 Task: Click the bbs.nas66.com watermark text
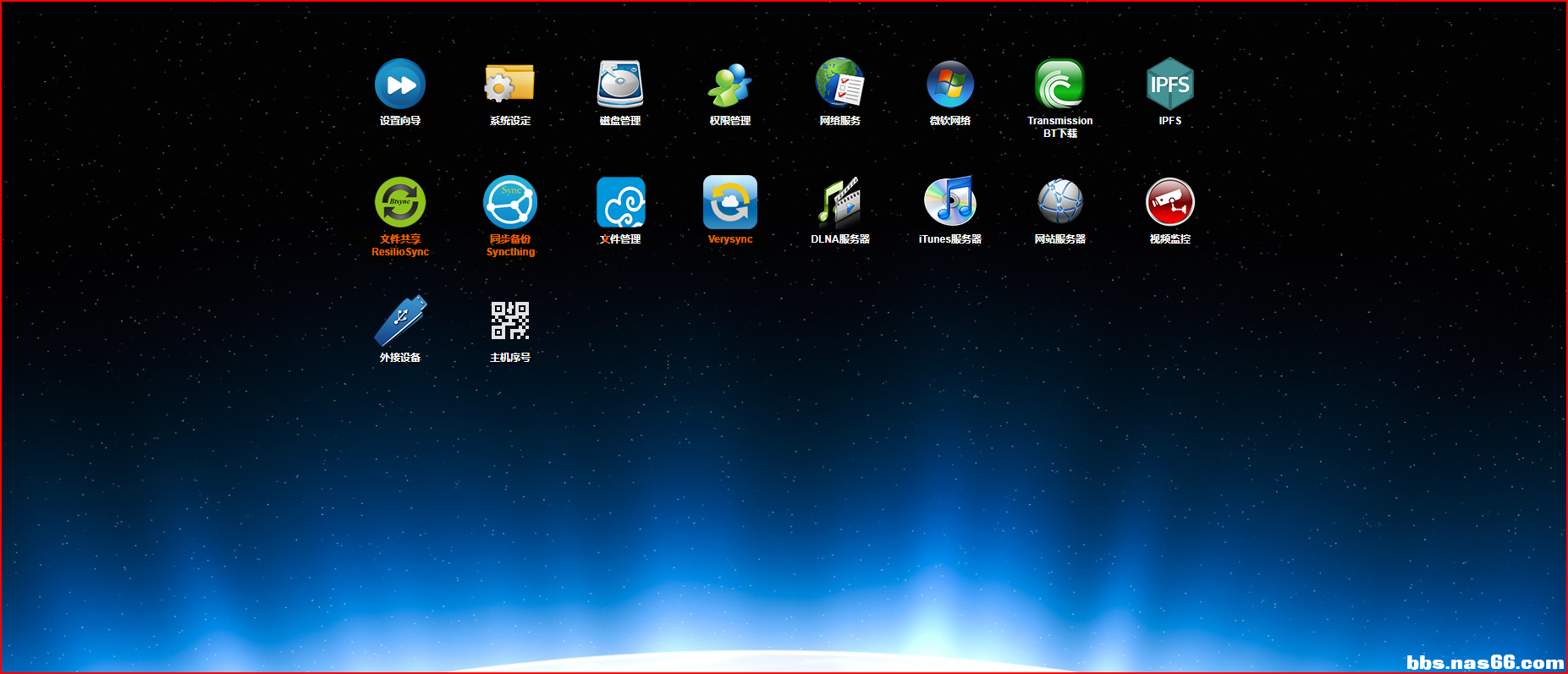click(1484, 662)
